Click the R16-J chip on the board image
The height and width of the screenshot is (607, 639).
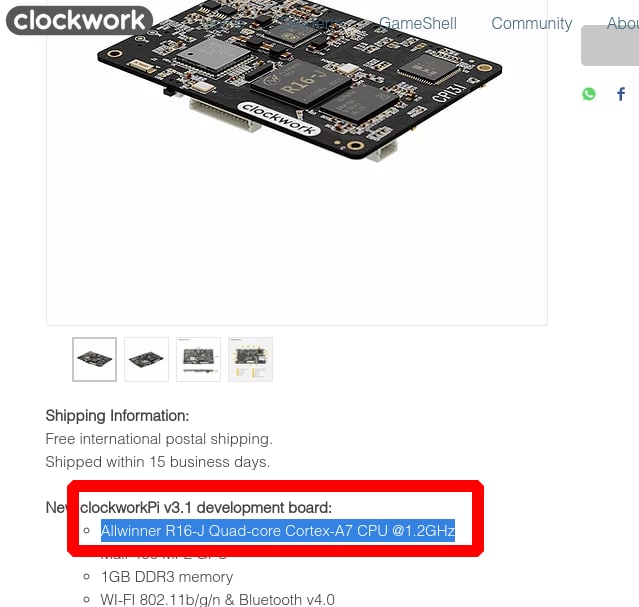301,84
